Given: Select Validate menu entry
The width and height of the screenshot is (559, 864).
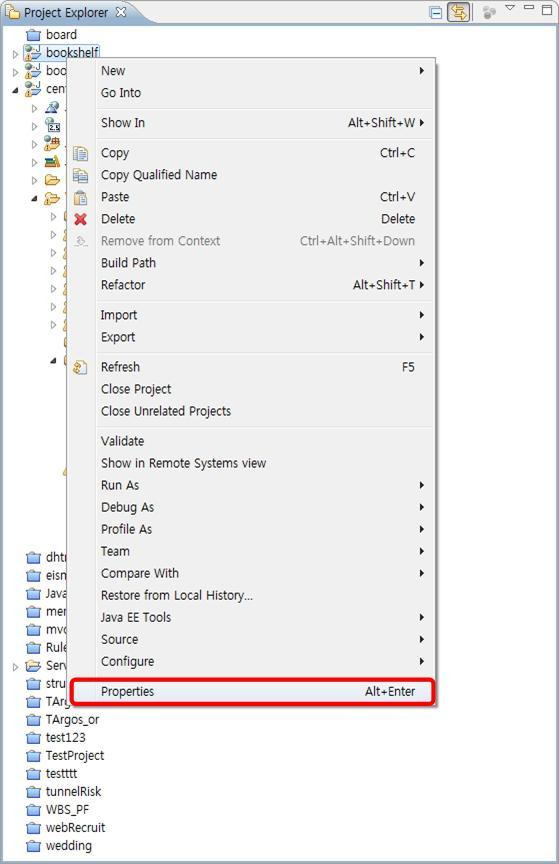Looking at the screenshot, I should coord(251,441).
